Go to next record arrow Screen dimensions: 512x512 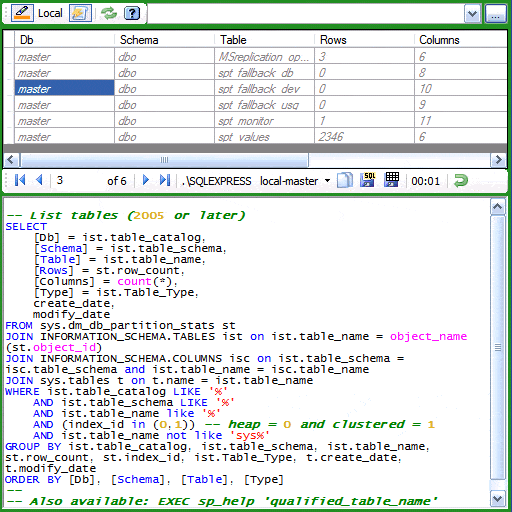point(146,180)
